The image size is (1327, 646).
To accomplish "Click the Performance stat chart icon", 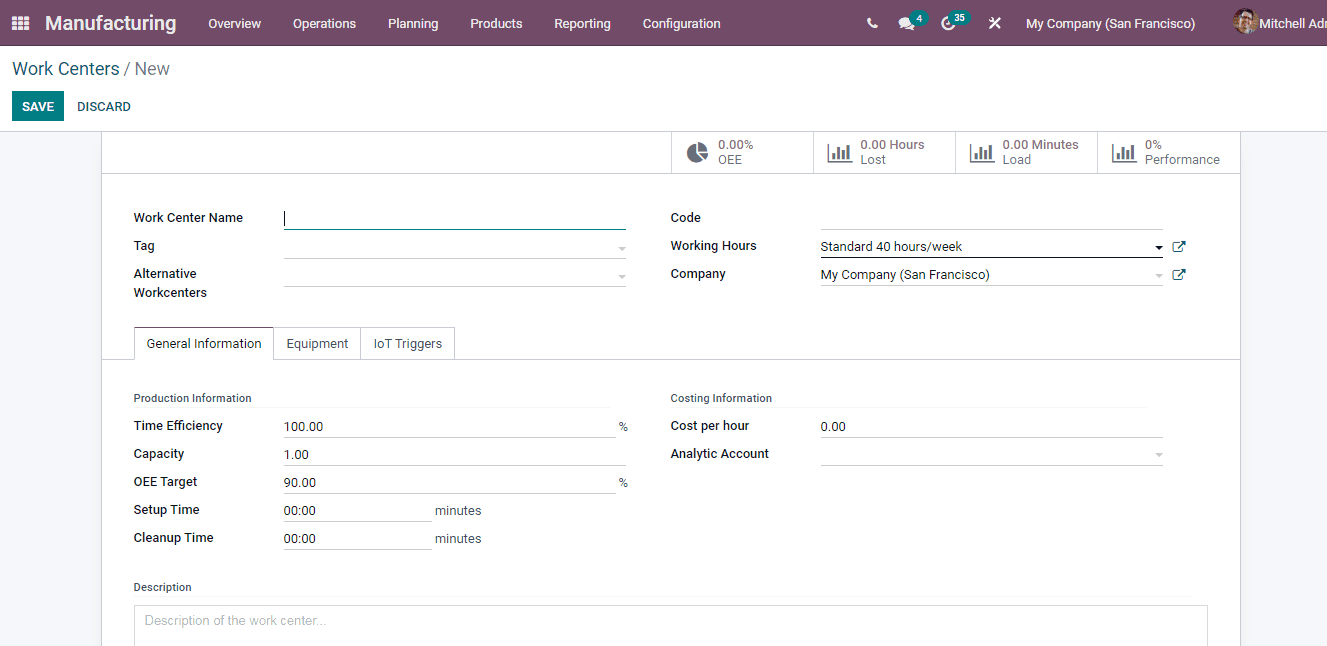I will [1124, 151].
